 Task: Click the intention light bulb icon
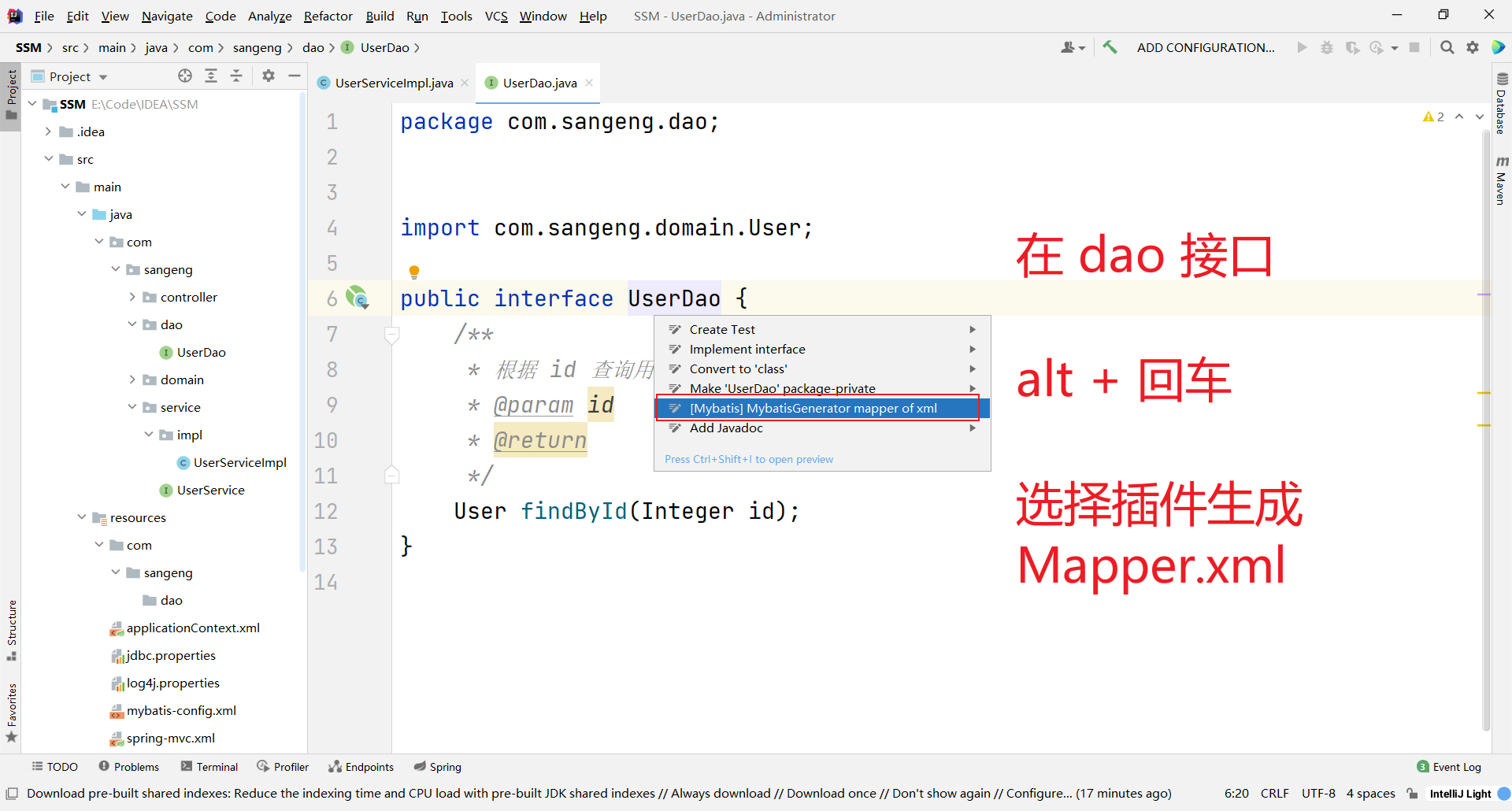414,272
